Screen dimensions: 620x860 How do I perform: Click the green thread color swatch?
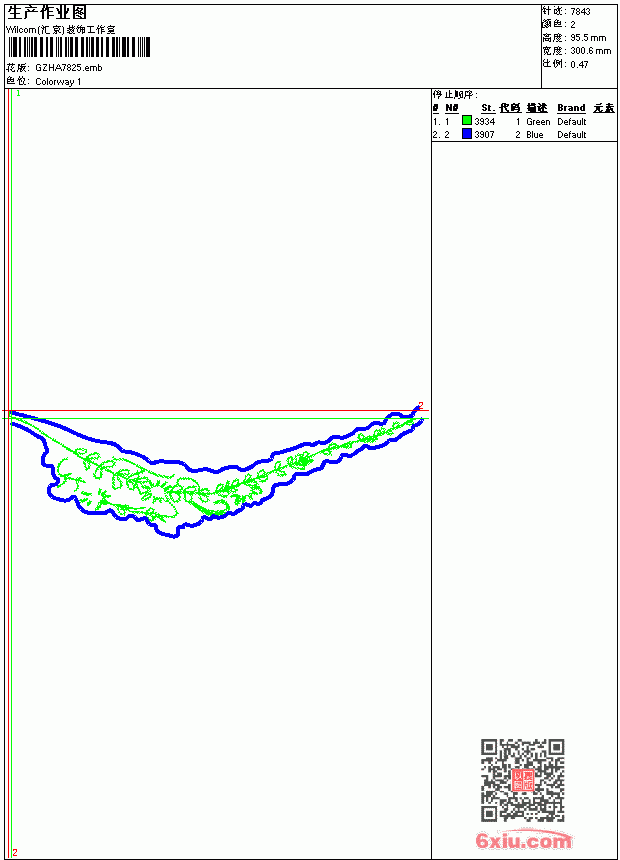tap(467, 120)
